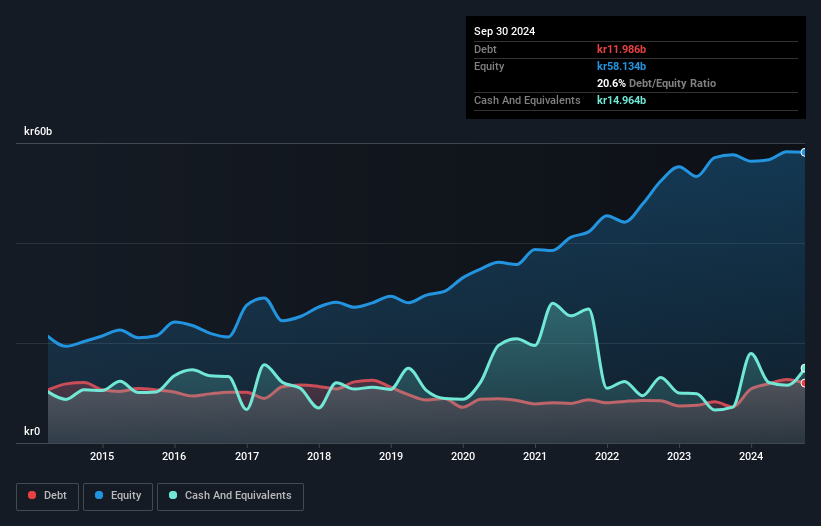Click the 2017 x-axis label
Screen dimensions: 821x526
[x=247, y=456]
